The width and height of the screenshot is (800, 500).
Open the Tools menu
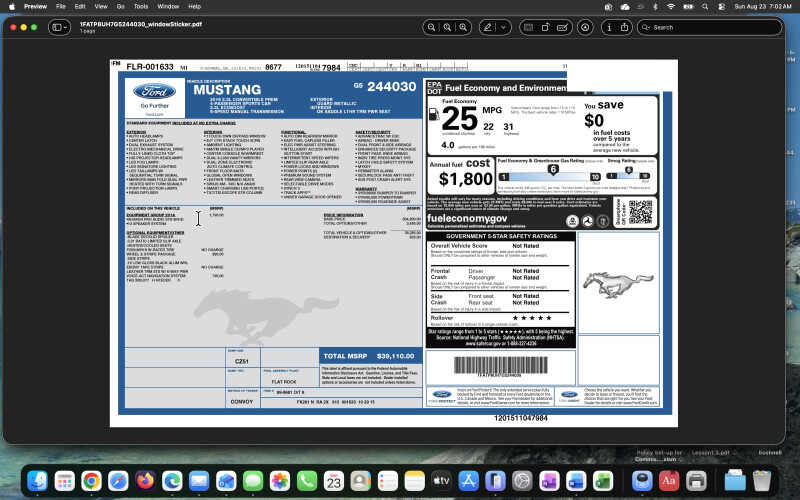pos(141,7)
